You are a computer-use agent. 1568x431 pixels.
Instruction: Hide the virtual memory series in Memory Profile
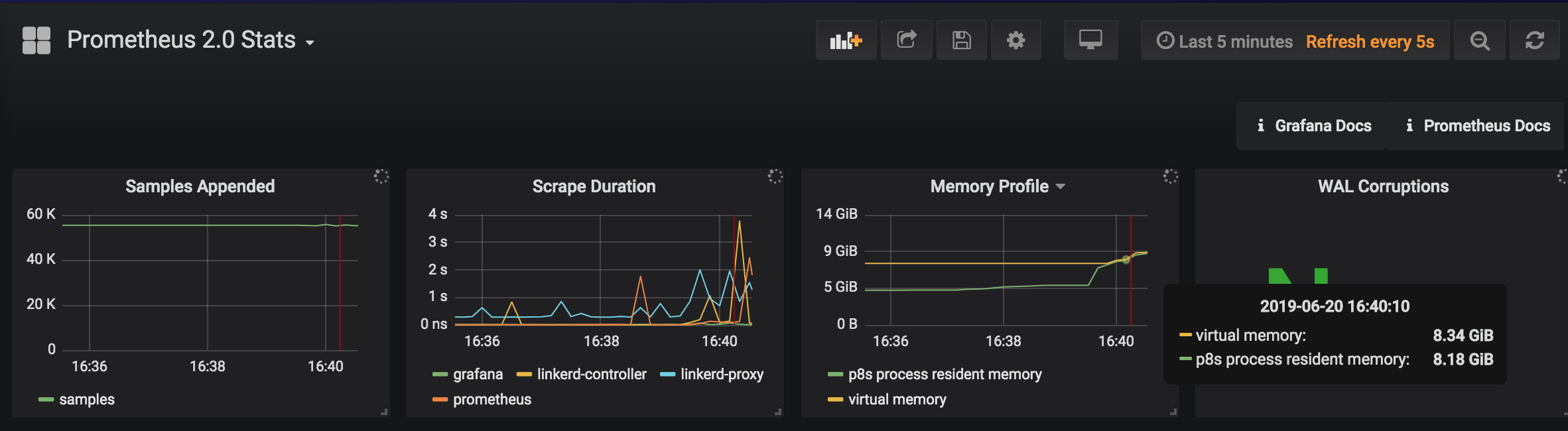pyautogui.click(x=897, y=399)
